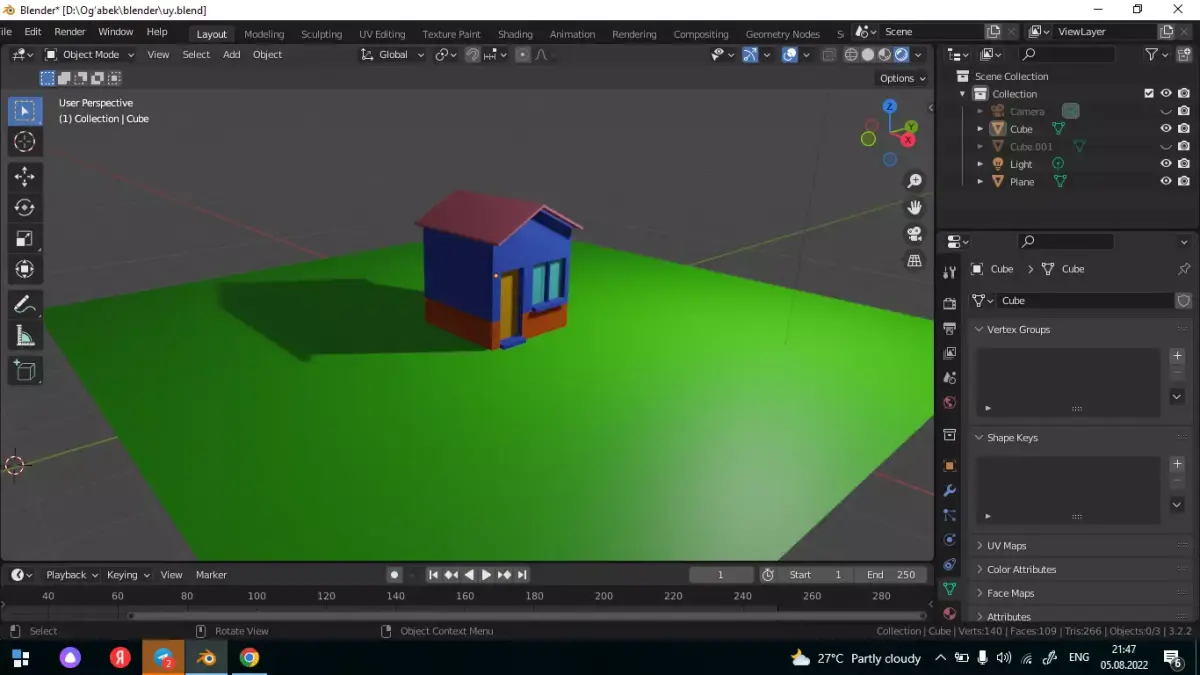Open the Object Mode dropdown
The width and height of the screenshot is (1200, 675).
click(x=90, y=55)
